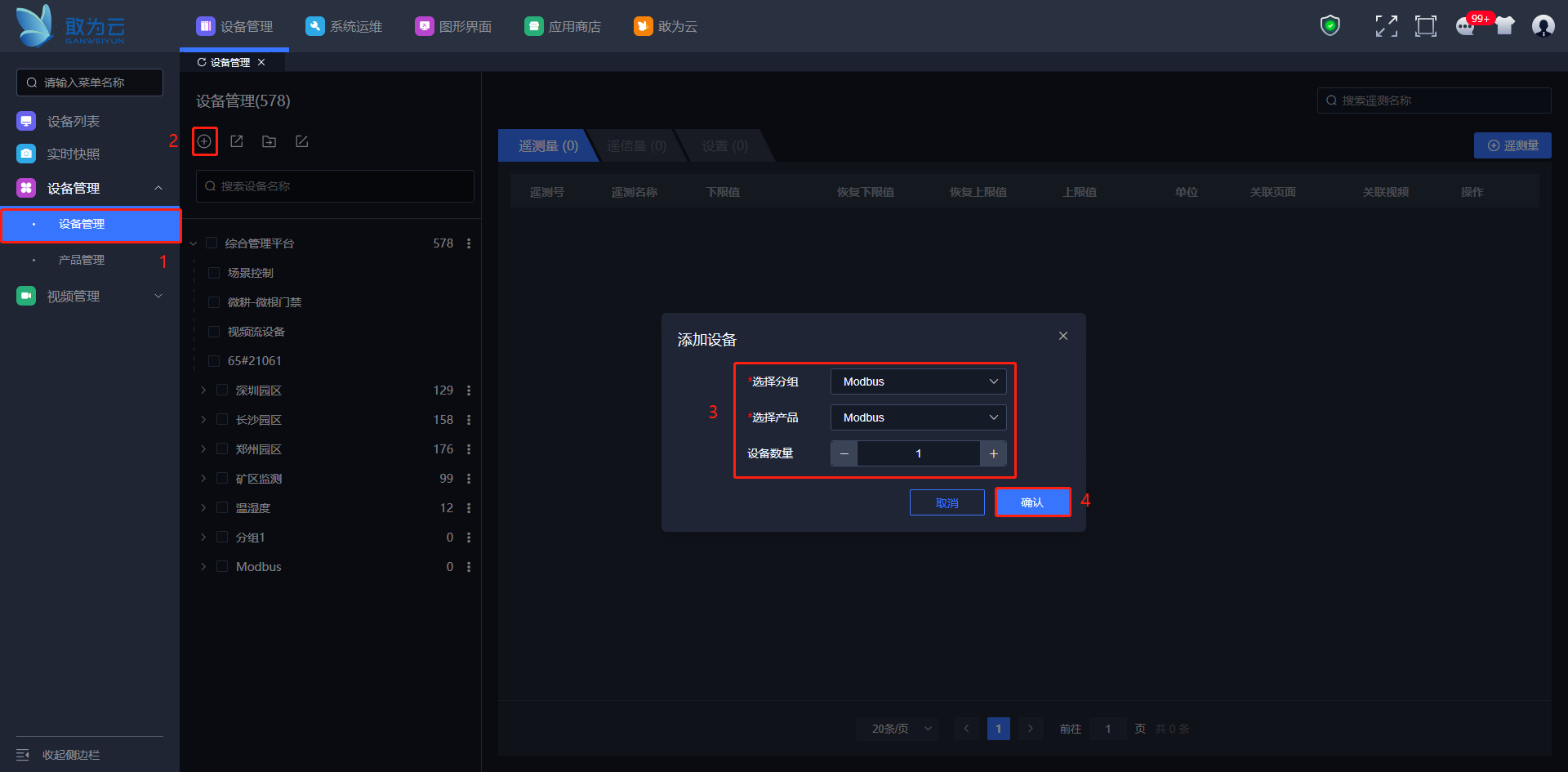Cancel the dialog with 取消 button
This screenshot has height=772, width=1568.
click(947, 502)
